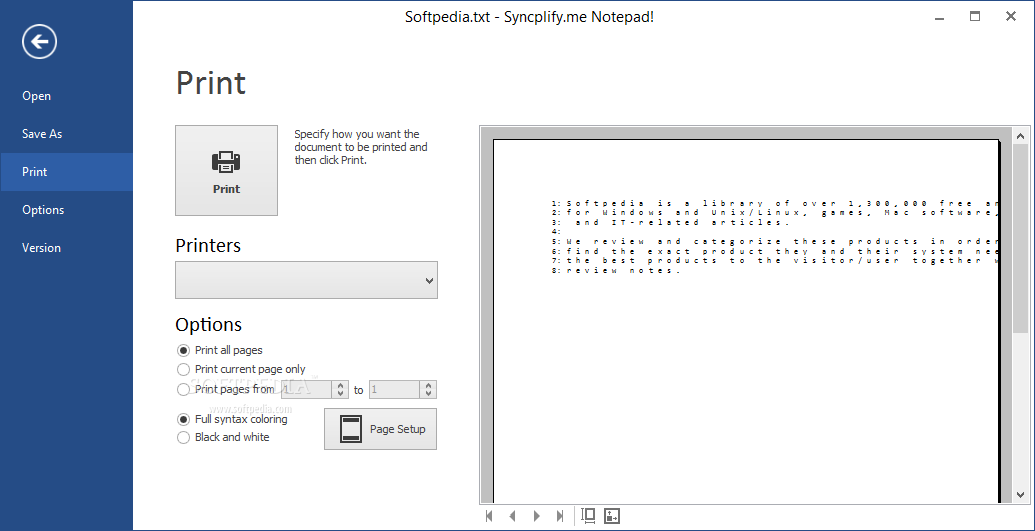The image size is (1035, 531).
Task: Click preview scrollbar up arrow
Action: tap(1020, 136)
